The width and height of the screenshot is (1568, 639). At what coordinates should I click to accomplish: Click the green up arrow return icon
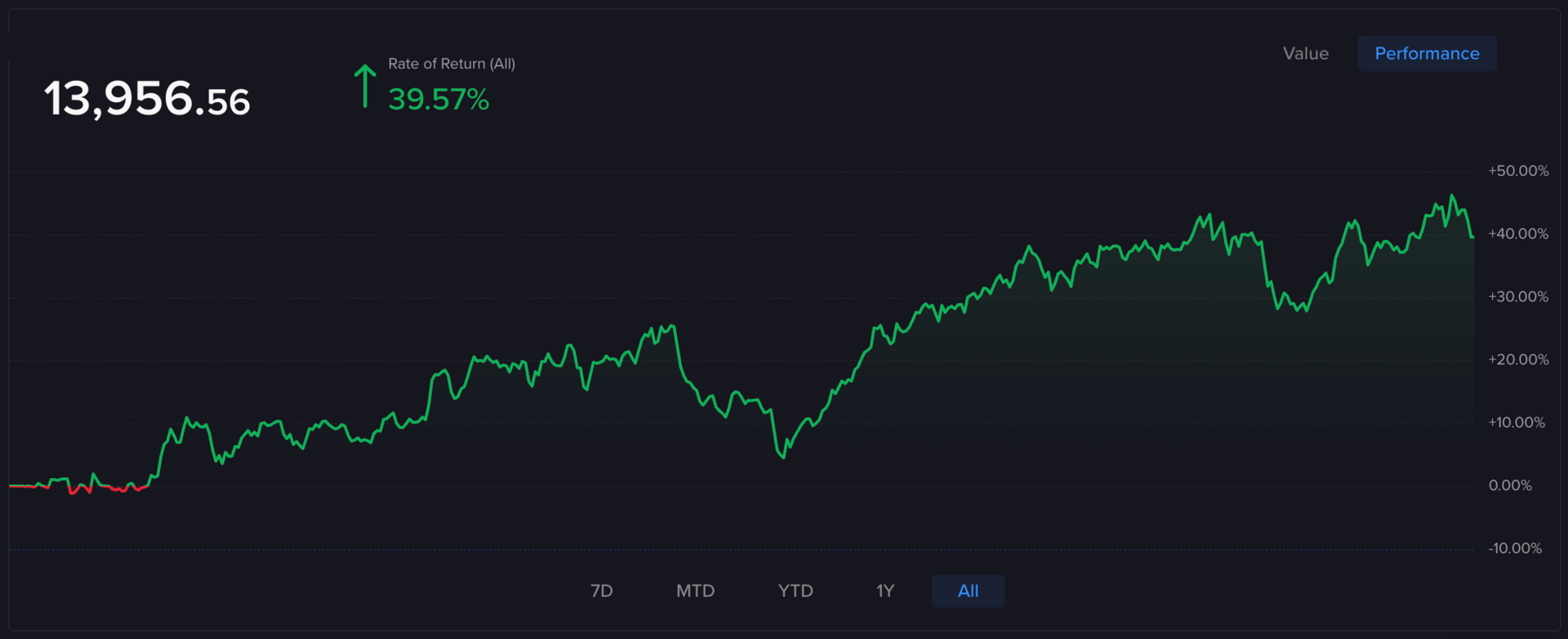coord(364,86)
